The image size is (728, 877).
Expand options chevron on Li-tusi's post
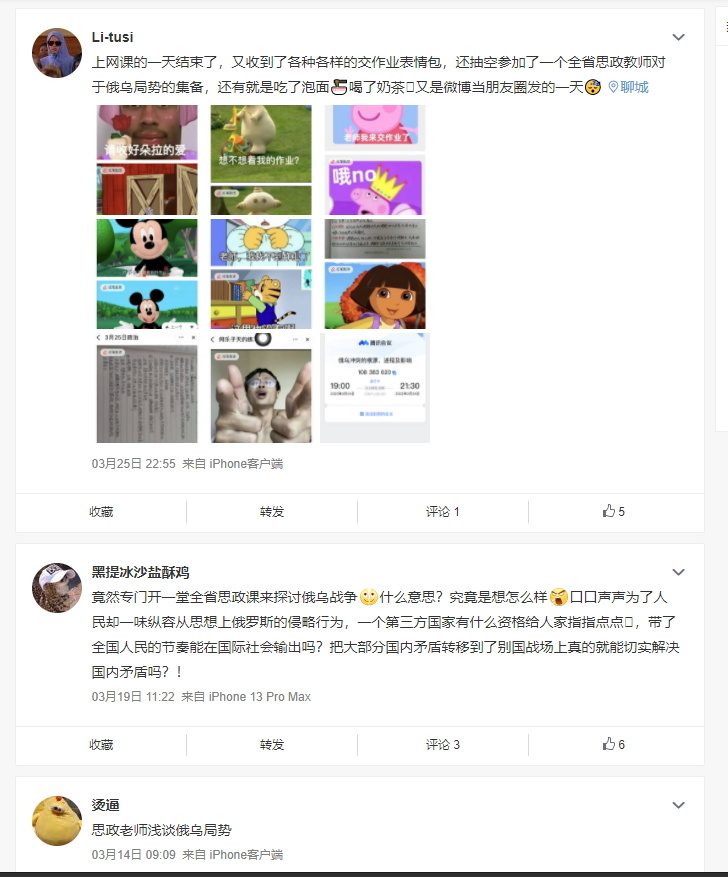[678, 37]
